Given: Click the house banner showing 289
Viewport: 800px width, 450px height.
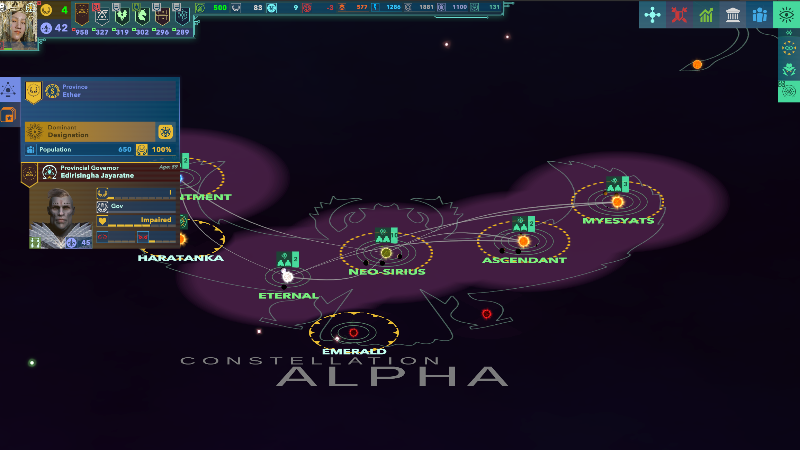Looking at the screenshot, I should point(182,15).
